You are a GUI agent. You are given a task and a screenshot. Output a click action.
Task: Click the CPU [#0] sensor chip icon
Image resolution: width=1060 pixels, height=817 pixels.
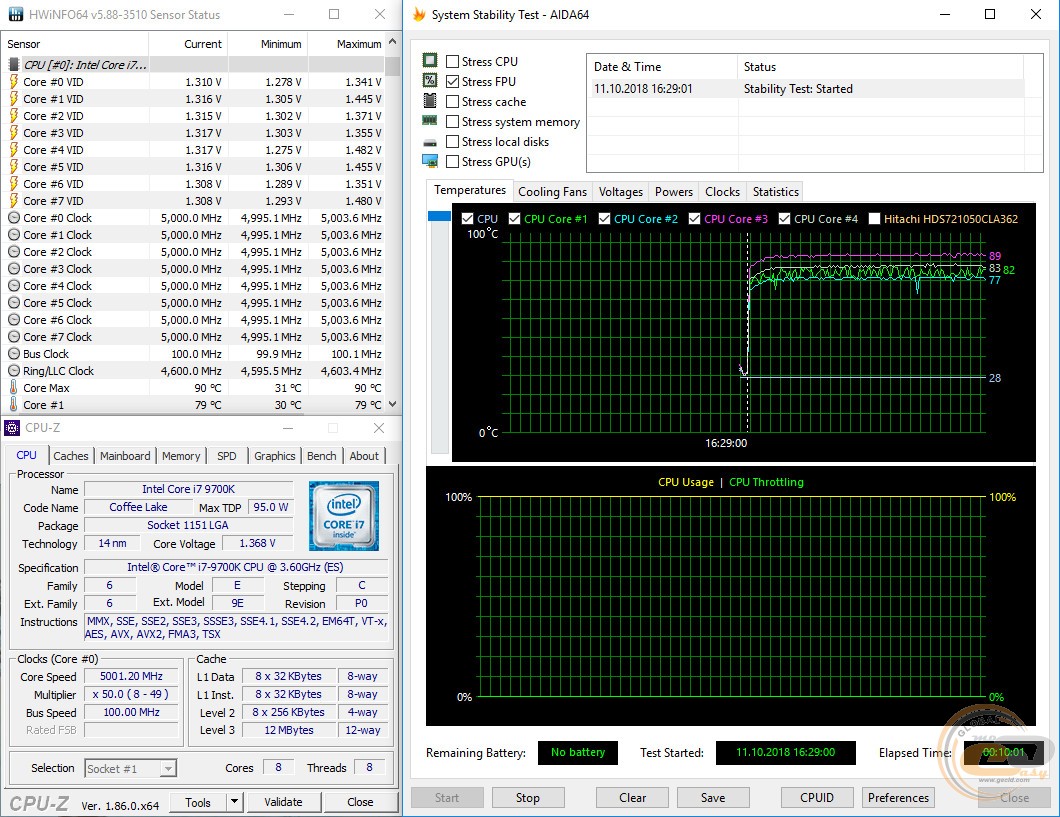coord(14,65)
